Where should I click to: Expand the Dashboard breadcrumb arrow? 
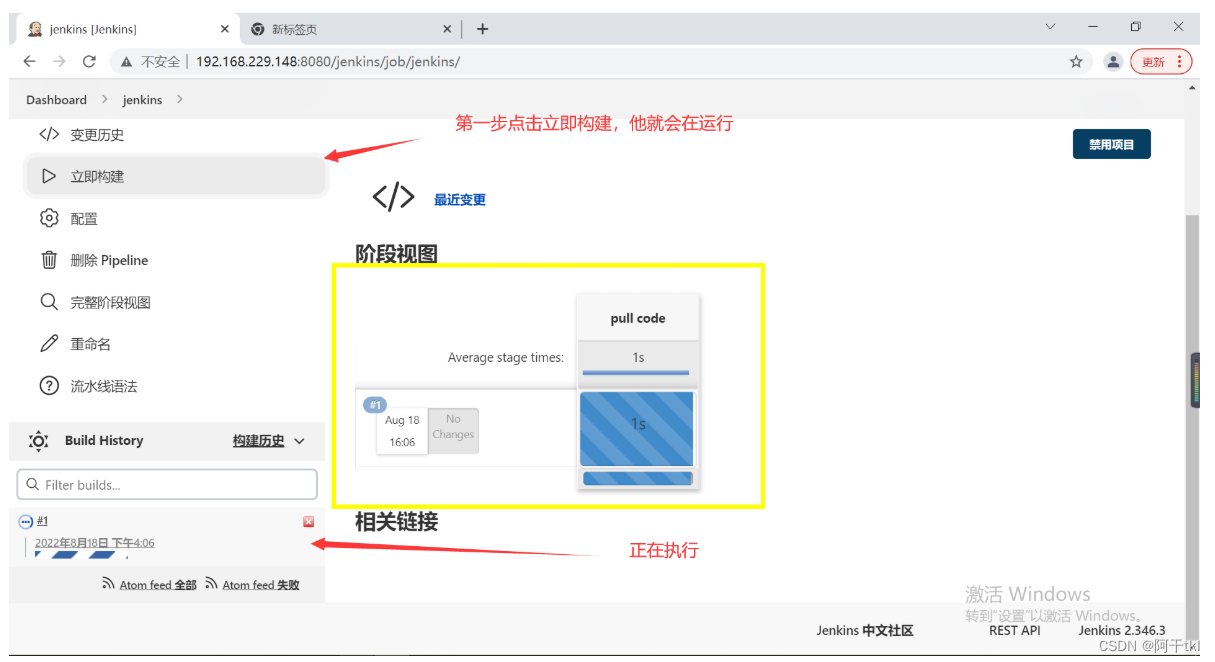103,100
